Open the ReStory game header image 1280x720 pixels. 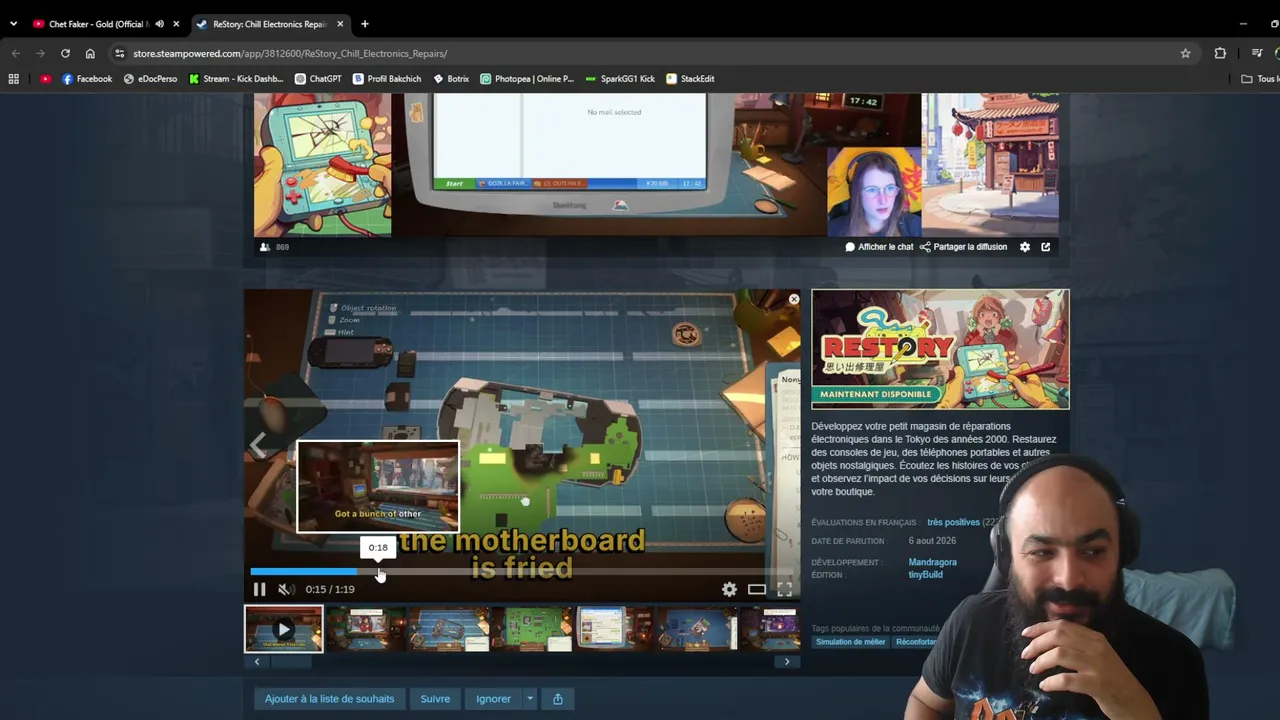[x=940, y=349]
